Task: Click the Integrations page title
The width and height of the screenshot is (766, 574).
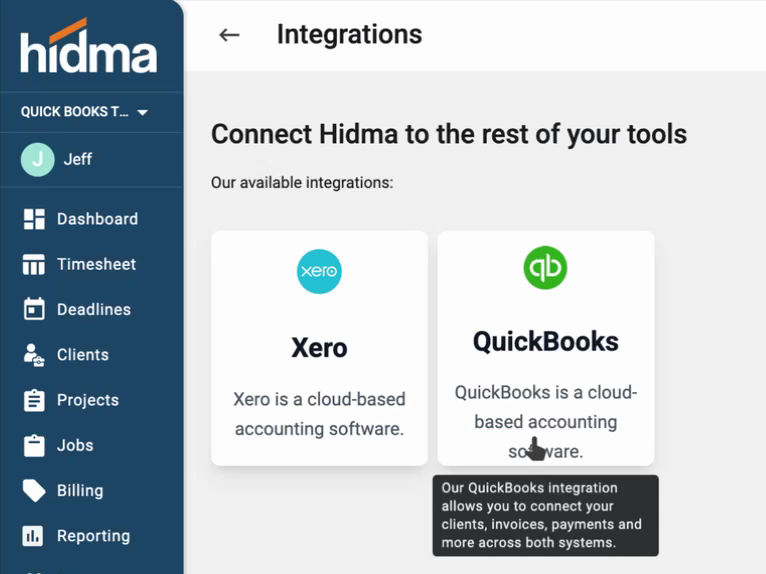Action: (x=349, y=35)
